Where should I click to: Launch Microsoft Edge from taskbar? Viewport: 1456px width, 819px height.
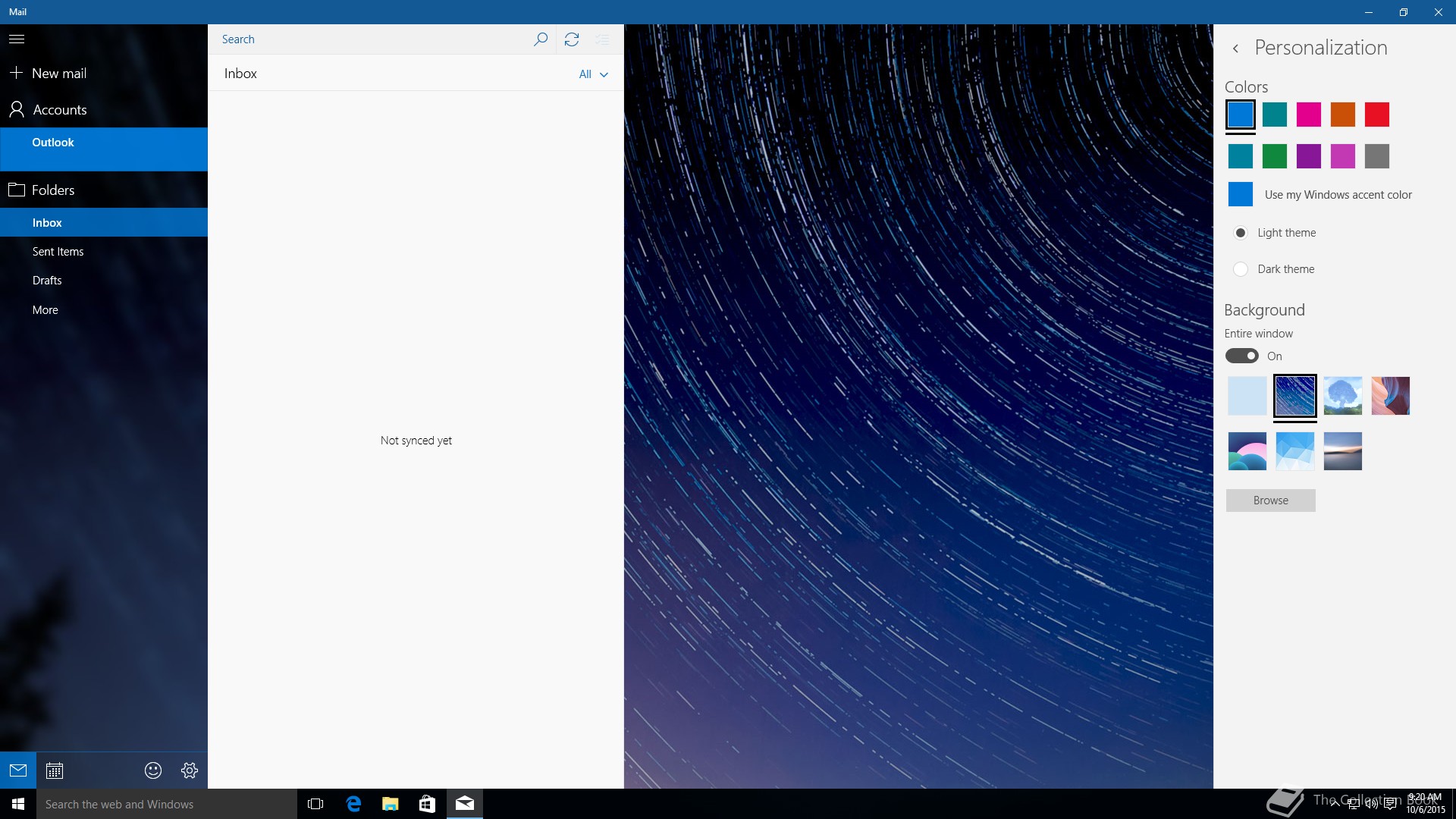353,804
